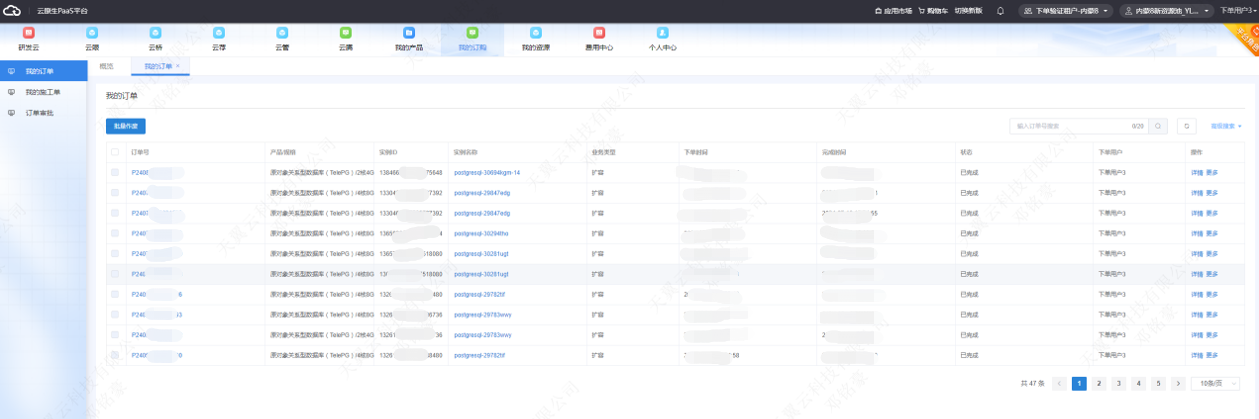1259x419 pixels.
Task: Click the 完成时间 column header
Action: click(834, 152)
